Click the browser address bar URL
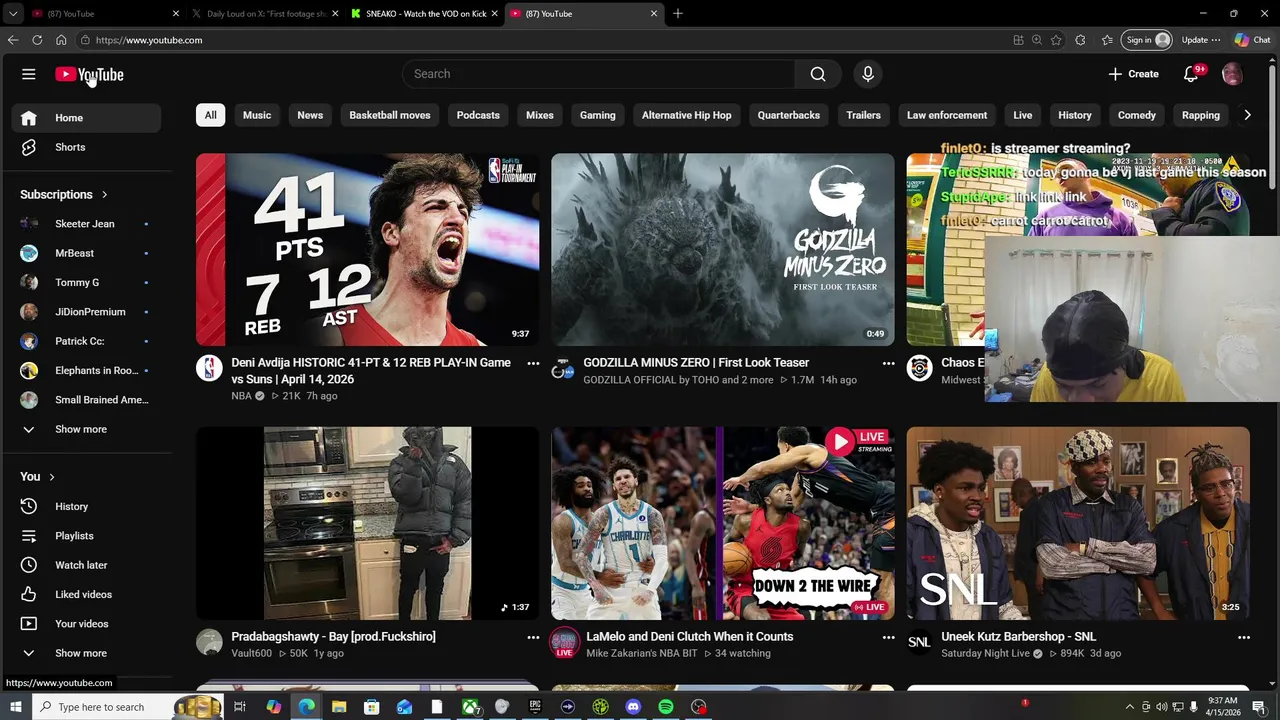The image size is (1280, 720). [149, 40]
